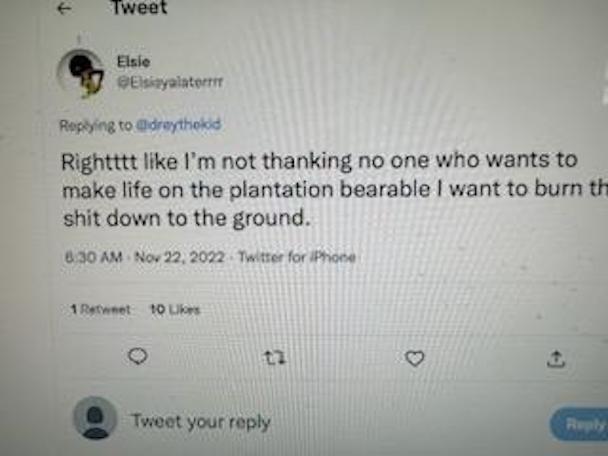Click the share upload icon
This screenshot has width=608, height=456.
point(556,358)
